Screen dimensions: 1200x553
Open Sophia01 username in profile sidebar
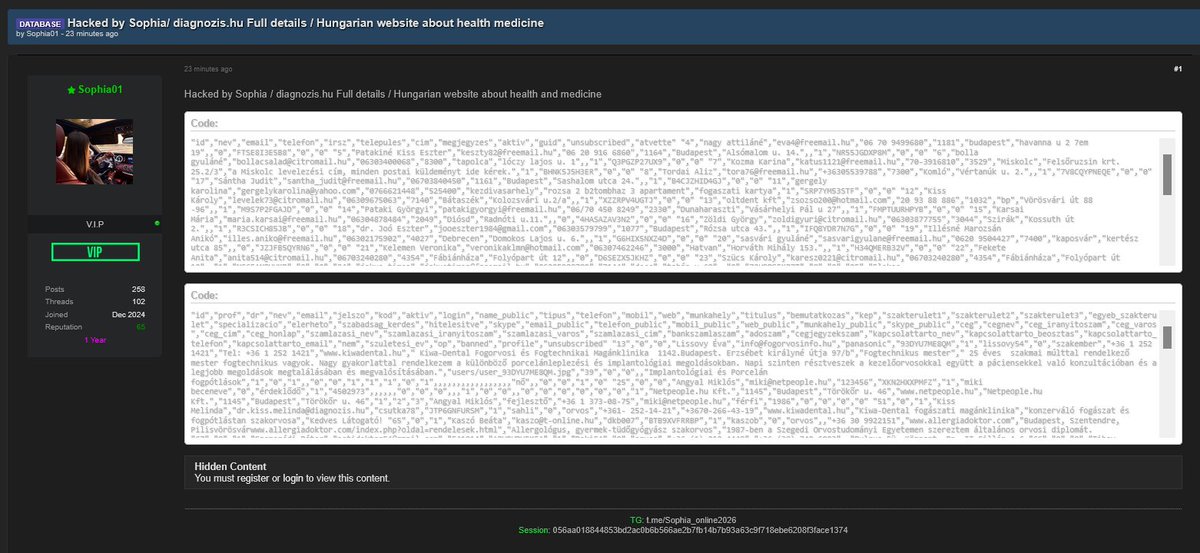101,90
